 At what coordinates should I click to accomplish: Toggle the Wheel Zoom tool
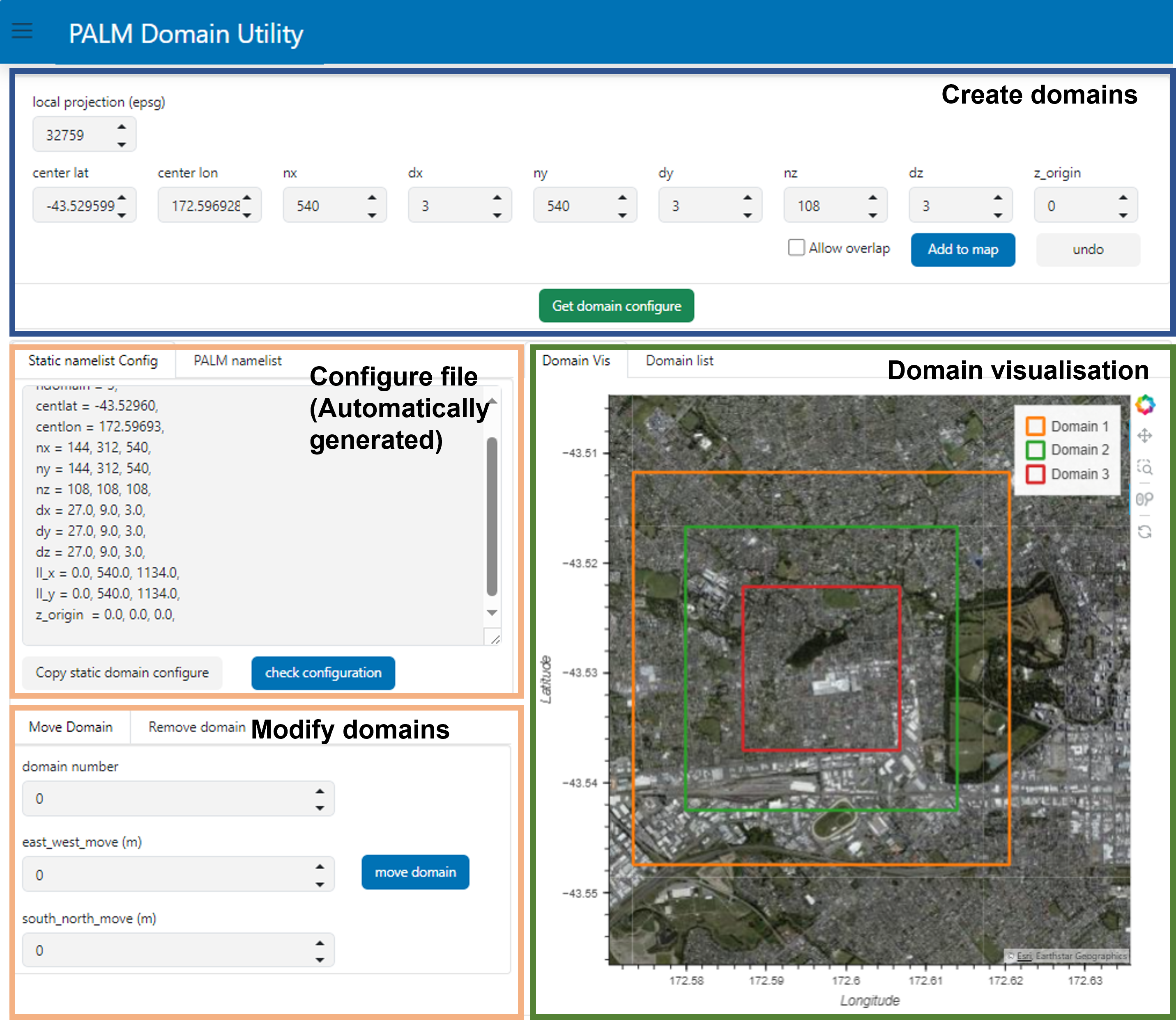click(x=1144, y=499)
